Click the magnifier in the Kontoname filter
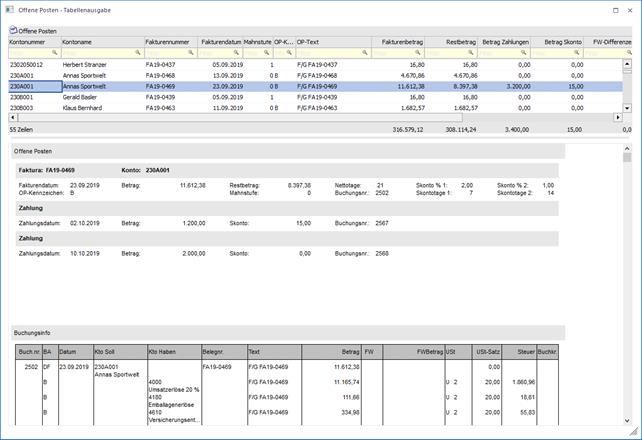642x440 pixels. point(137,53)
